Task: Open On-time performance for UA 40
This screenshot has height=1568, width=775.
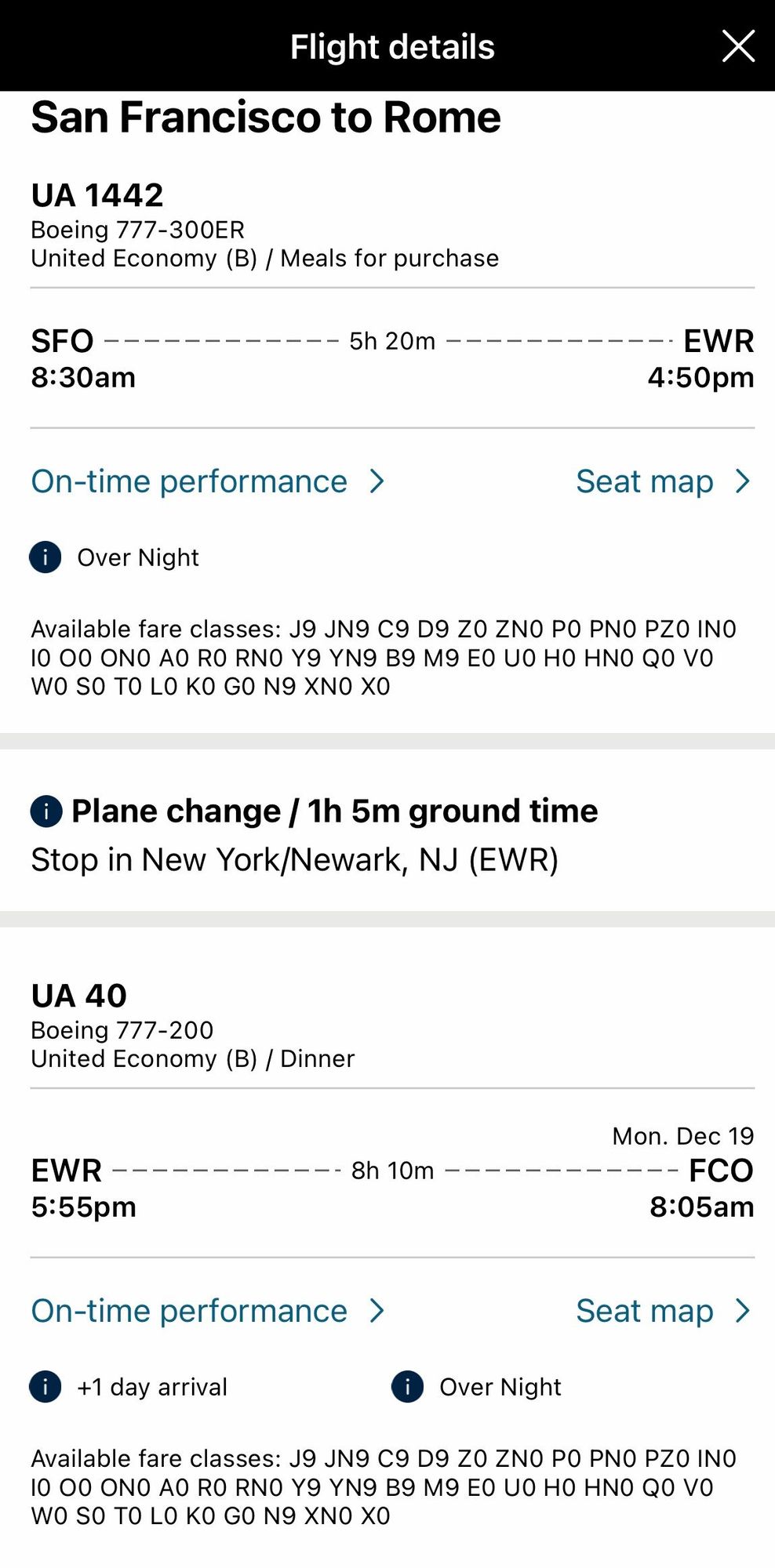Action: (x=189, y=1311)
